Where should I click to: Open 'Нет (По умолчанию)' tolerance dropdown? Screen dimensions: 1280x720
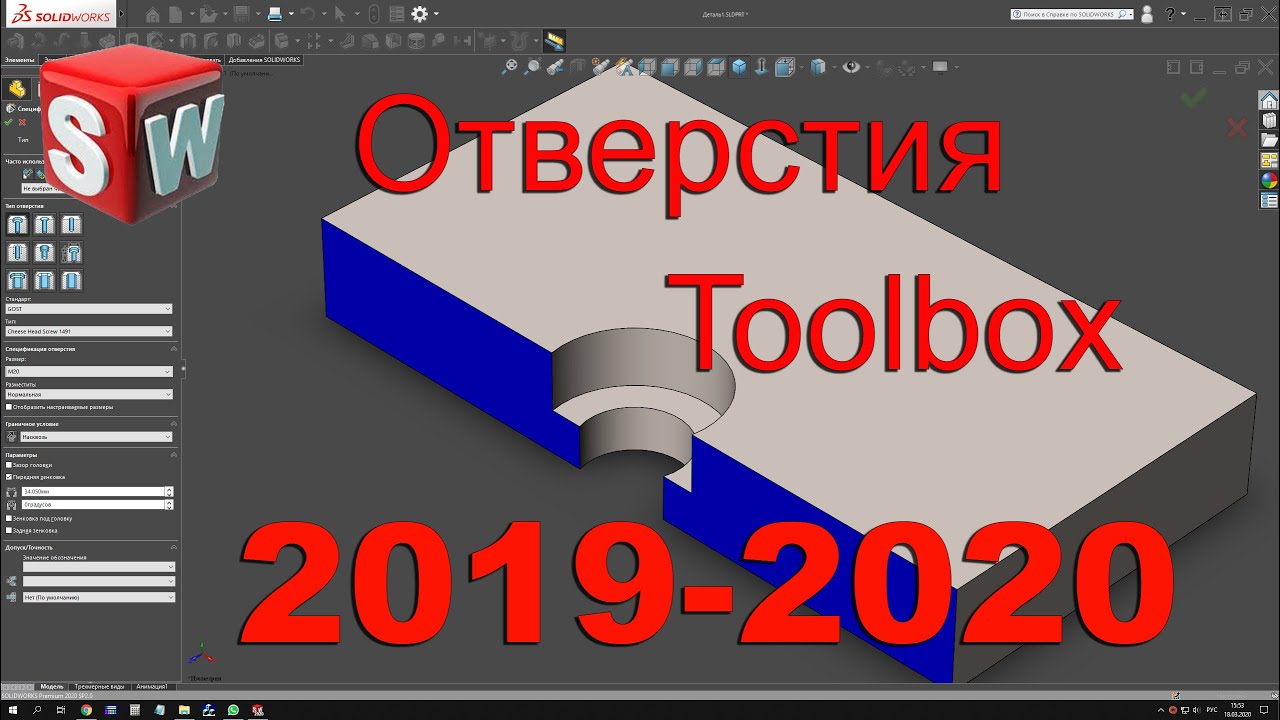pyautogui.click(x=98, y=597)
